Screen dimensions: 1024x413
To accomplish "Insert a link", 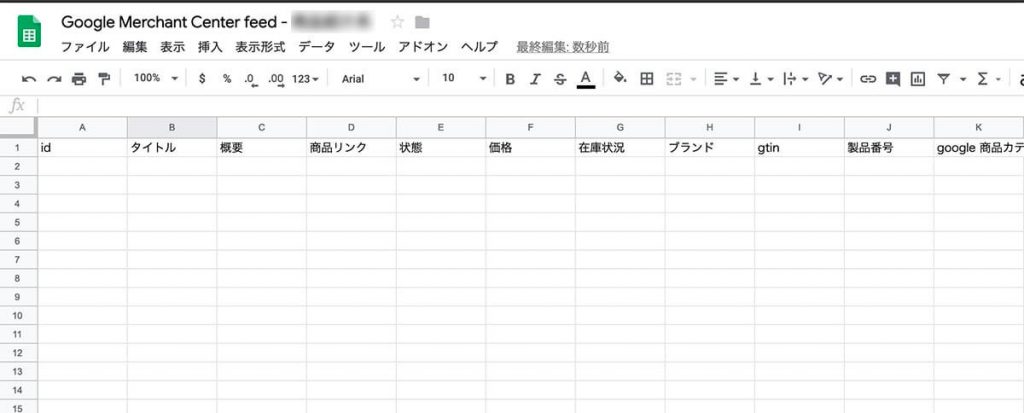I will click(867, 79).
